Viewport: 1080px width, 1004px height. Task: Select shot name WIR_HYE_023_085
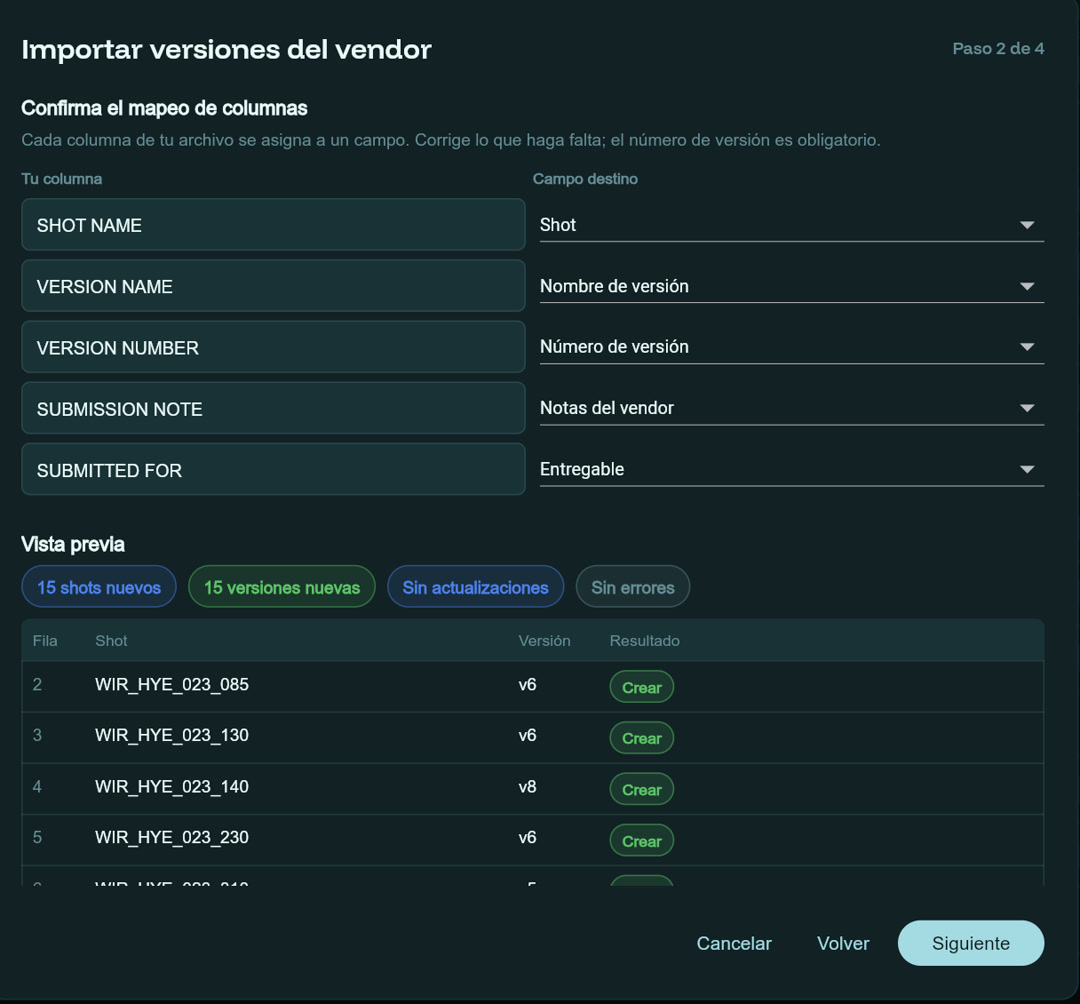pos(172,684)
